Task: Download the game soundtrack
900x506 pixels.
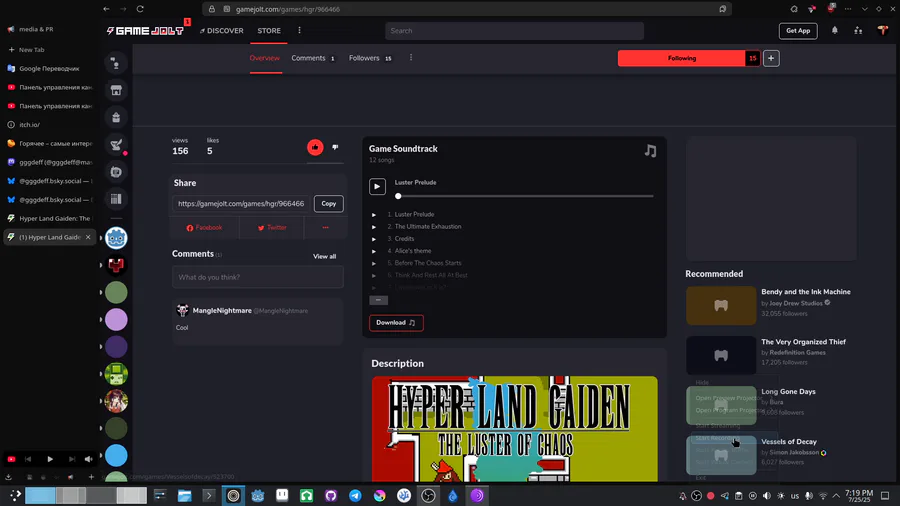Action: click(396, 322)
